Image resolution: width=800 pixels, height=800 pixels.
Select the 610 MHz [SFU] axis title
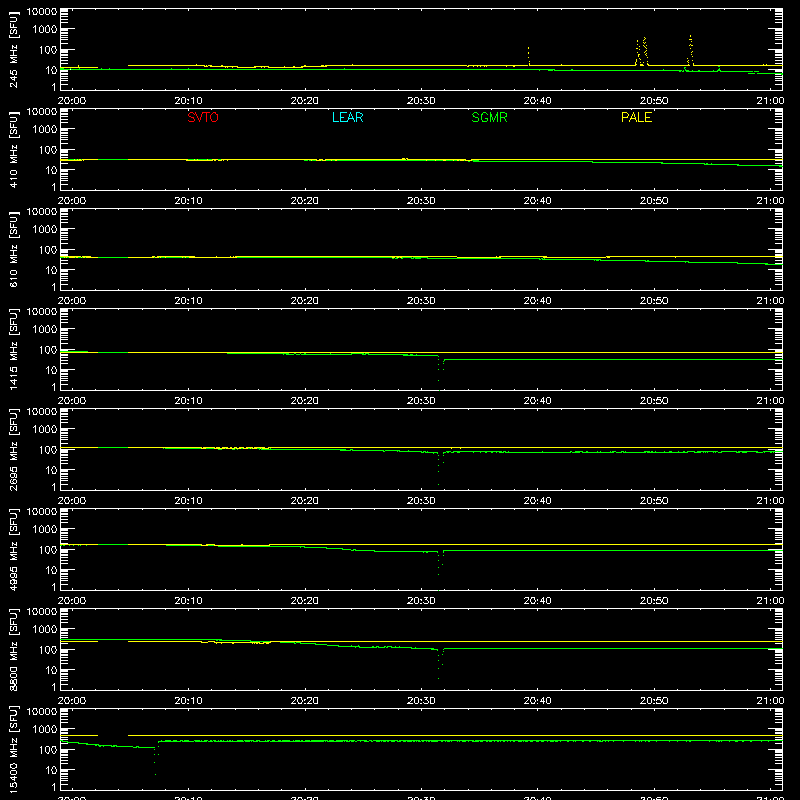point(13,249)
